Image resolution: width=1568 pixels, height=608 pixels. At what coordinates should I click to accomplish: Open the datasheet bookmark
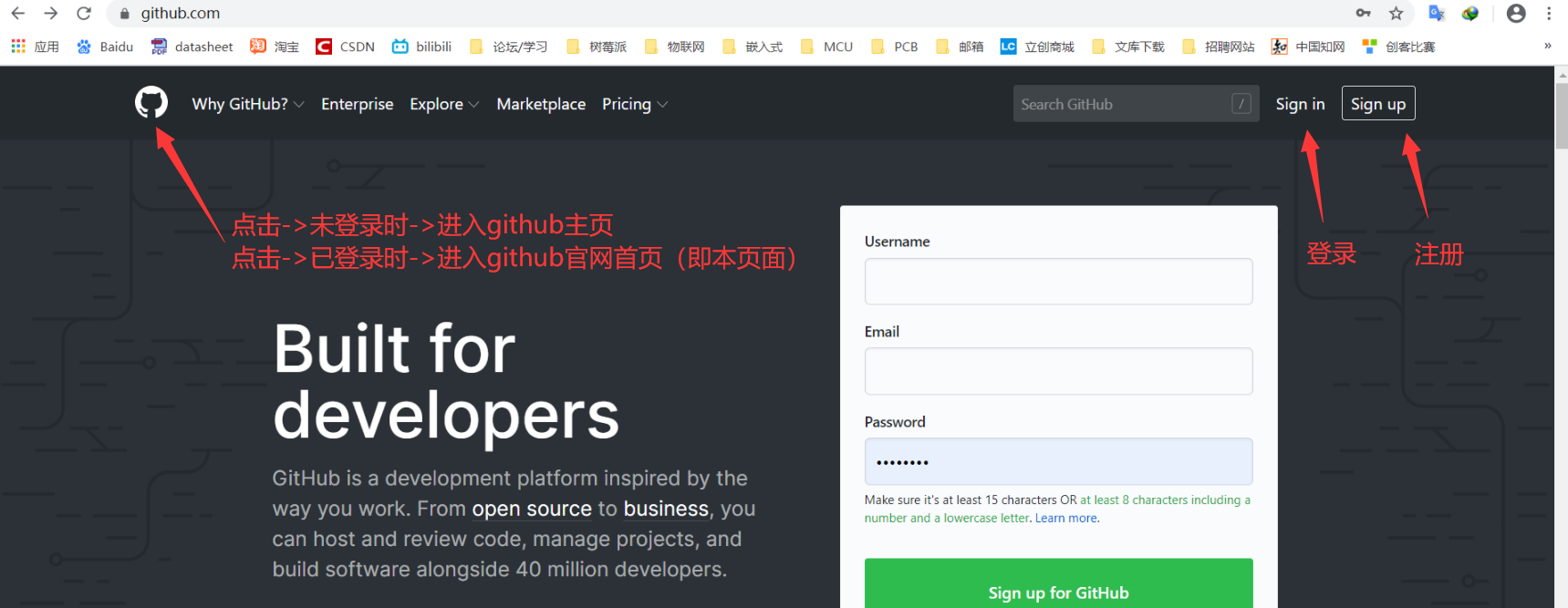[192, 46]
